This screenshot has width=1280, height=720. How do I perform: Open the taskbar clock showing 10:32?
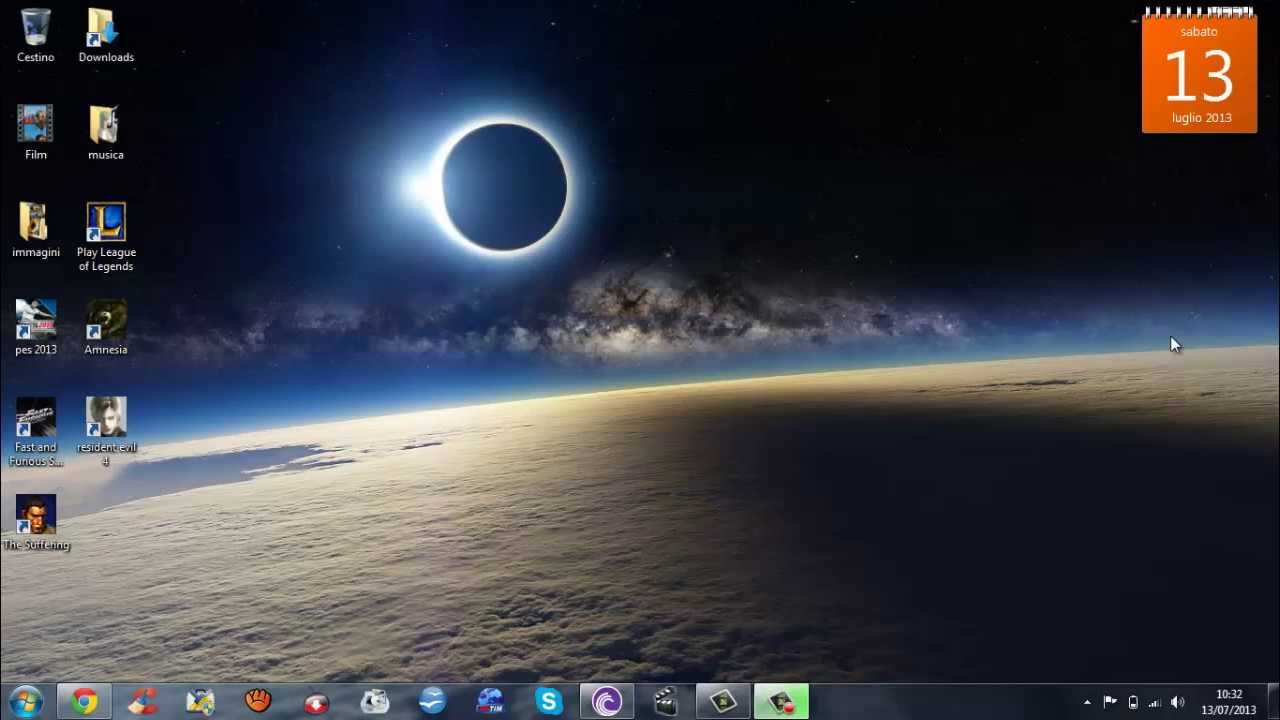pyautogui.click(x=1229, y=702)
